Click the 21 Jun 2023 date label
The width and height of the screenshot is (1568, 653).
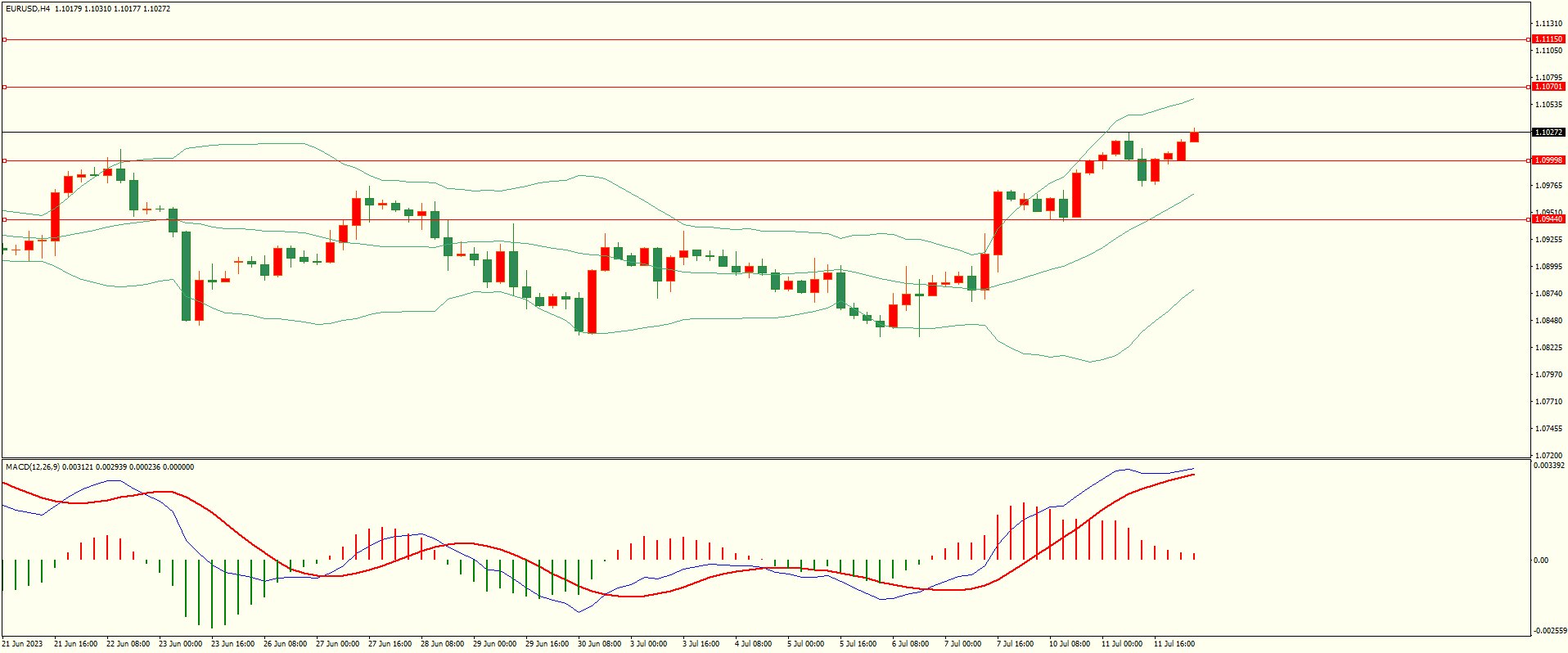(x=23, y=644)
